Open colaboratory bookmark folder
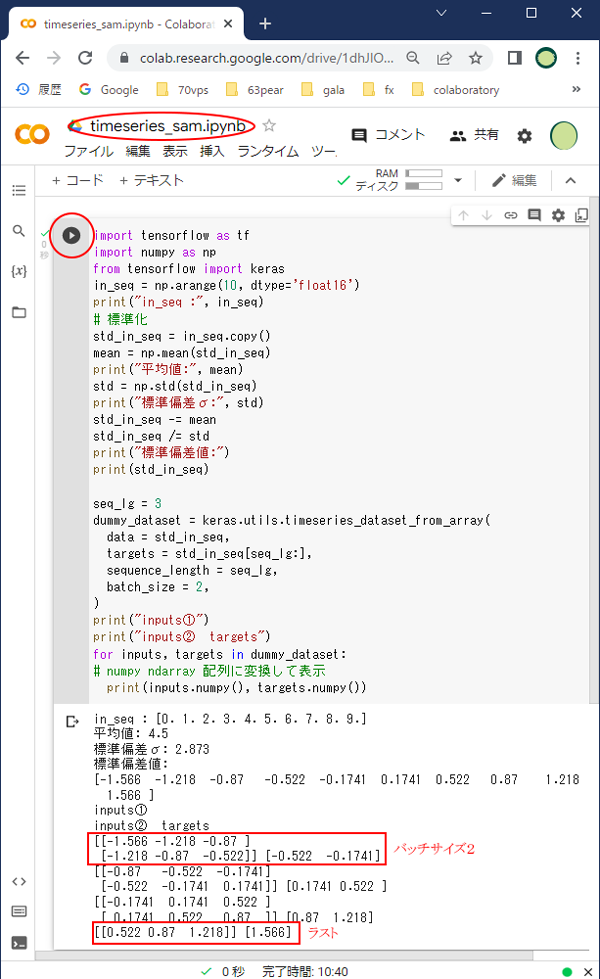The height and width of the screenshot is (979, 600). coord(456,89)
